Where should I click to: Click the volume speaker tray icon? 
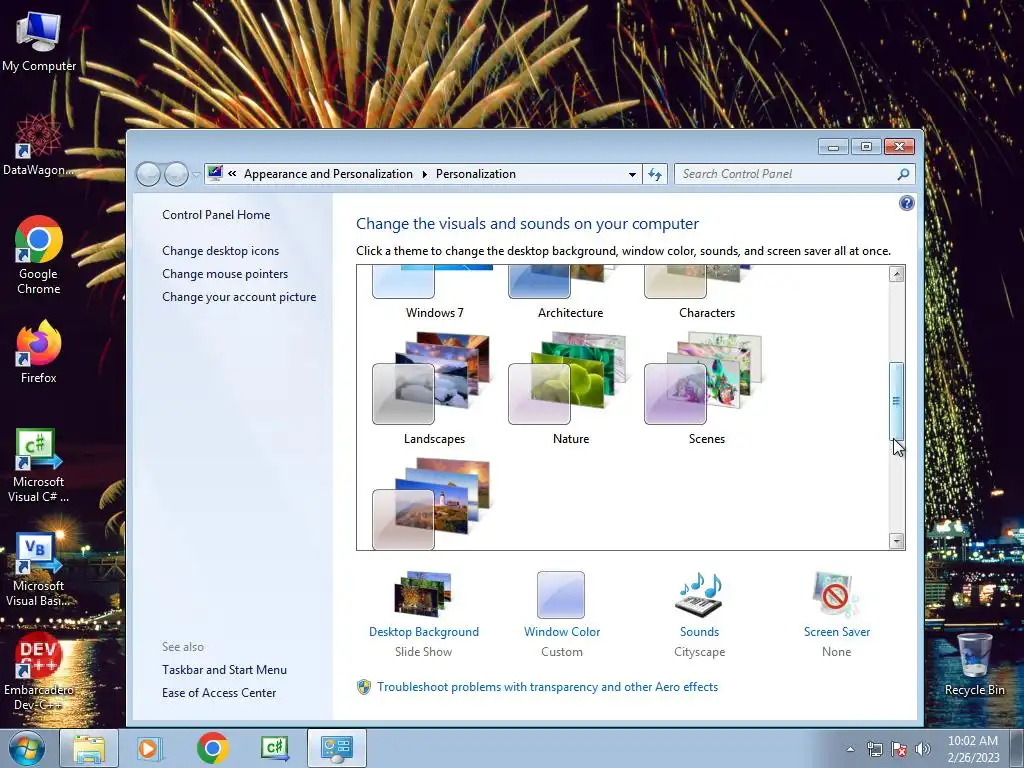coord(922,749)
